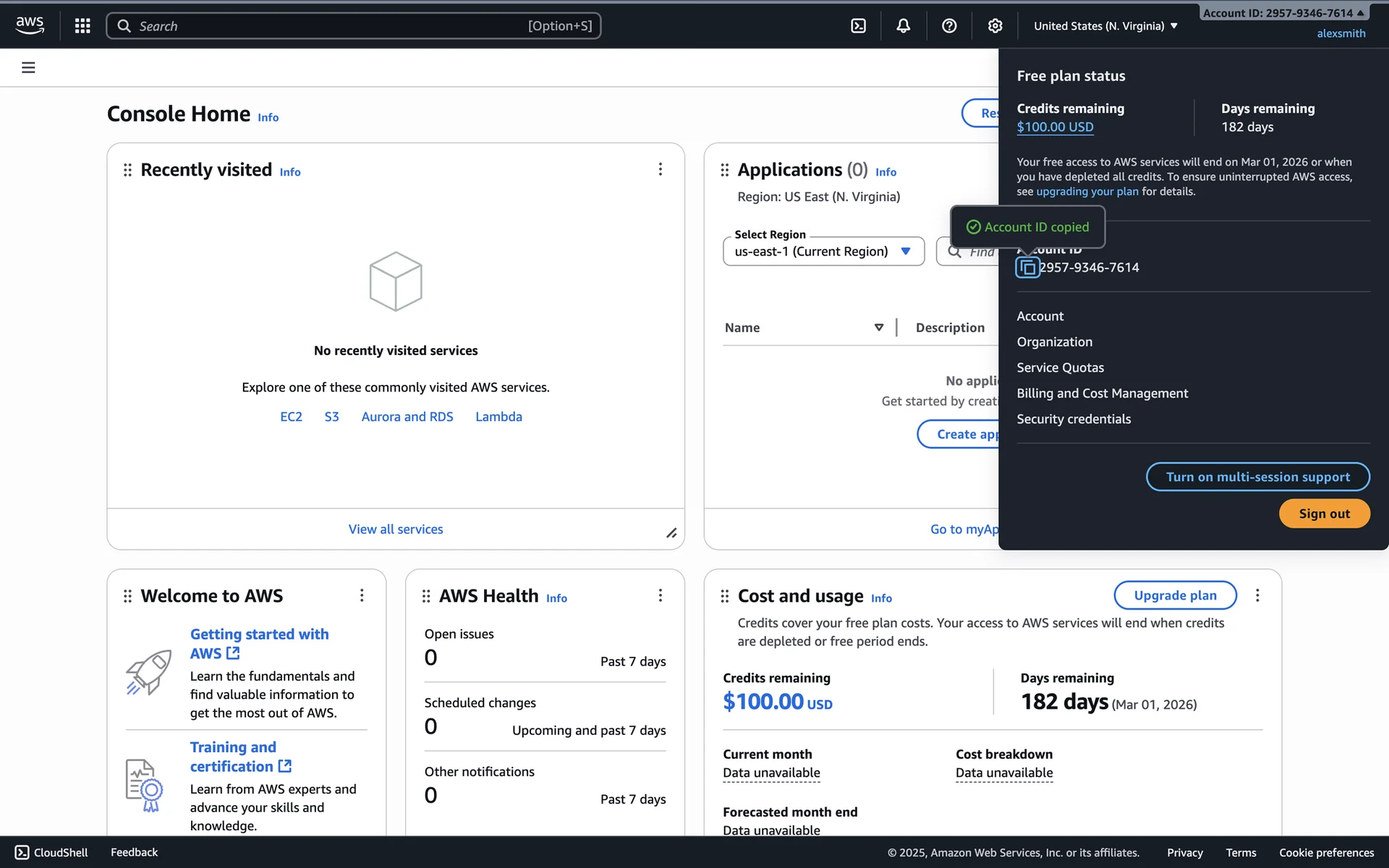Image resolution: width=1389 pixels, height=868 pixels.
Task: Click the help question mark icon
Action: click(x=949, y=26)
